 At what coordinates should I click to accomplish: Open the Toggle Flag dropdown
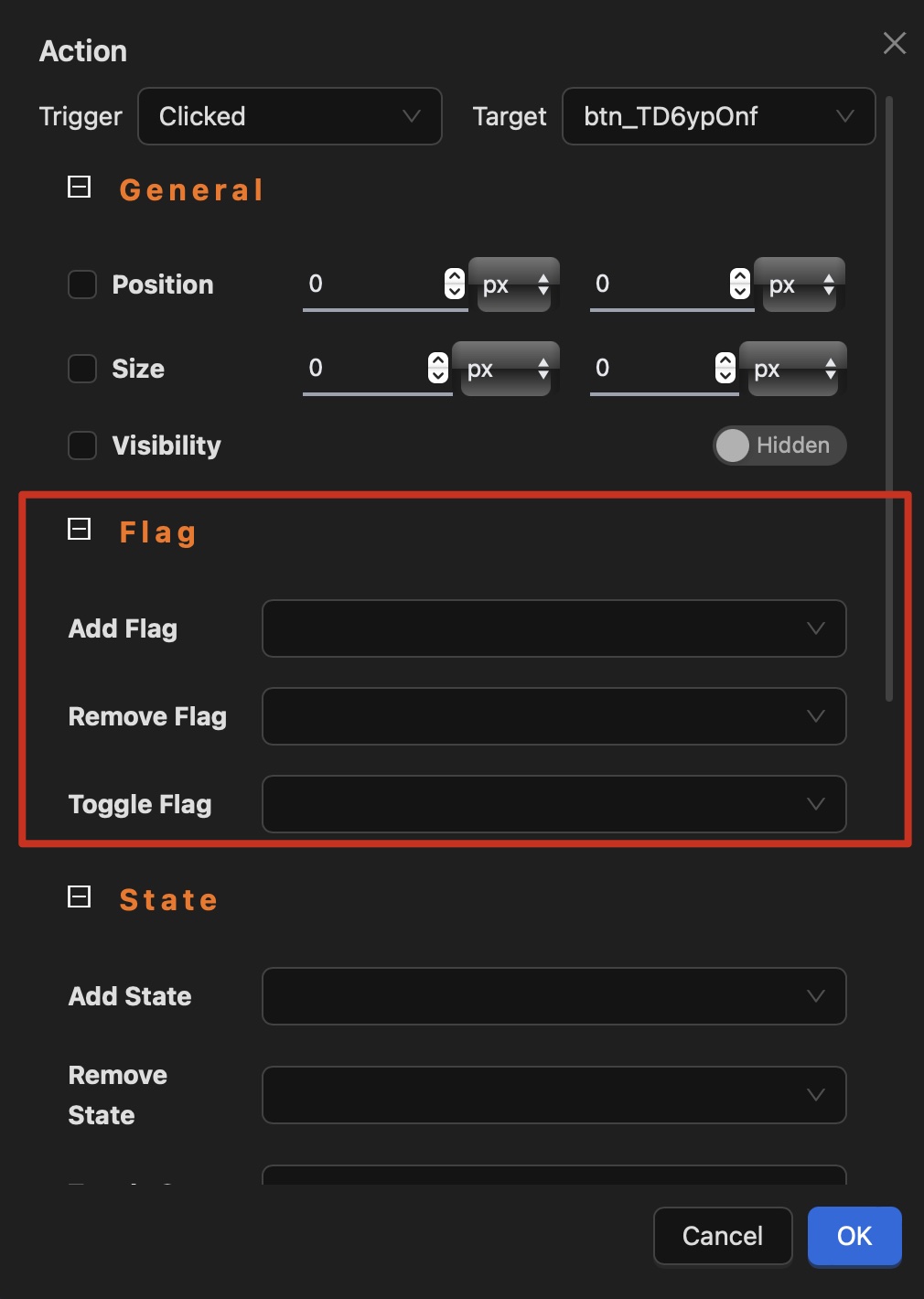tap(553, 804)
